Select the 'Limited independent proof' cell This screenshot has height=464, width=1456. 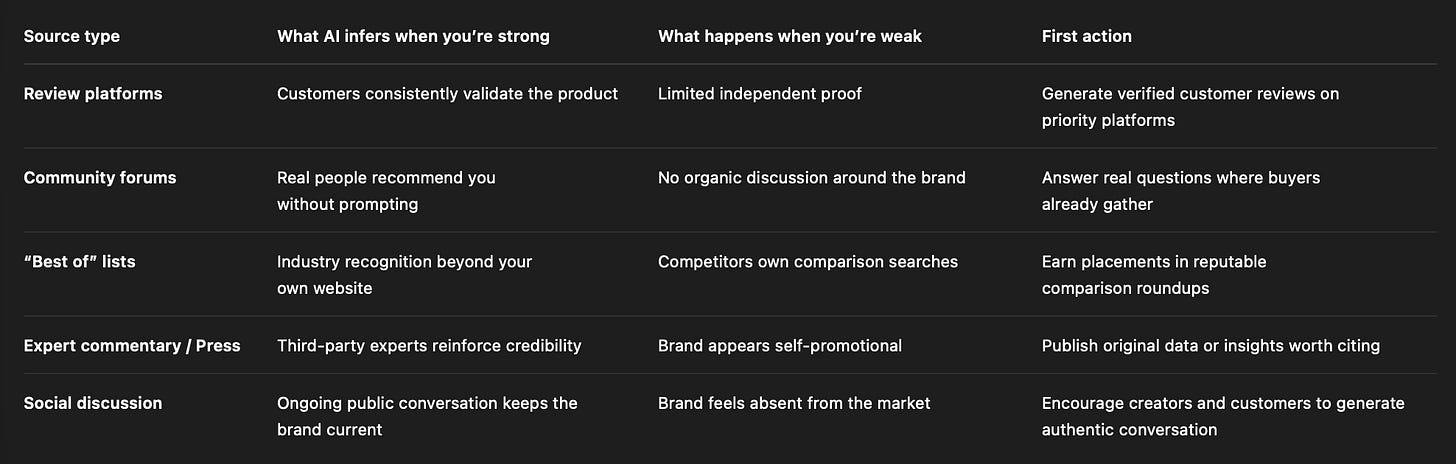coord(760,94)
